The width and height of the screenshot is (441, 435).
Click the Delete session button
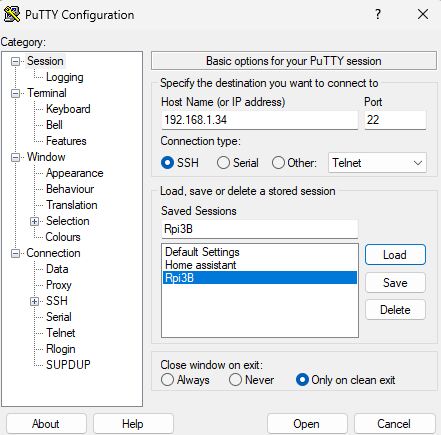pos(395,310)
